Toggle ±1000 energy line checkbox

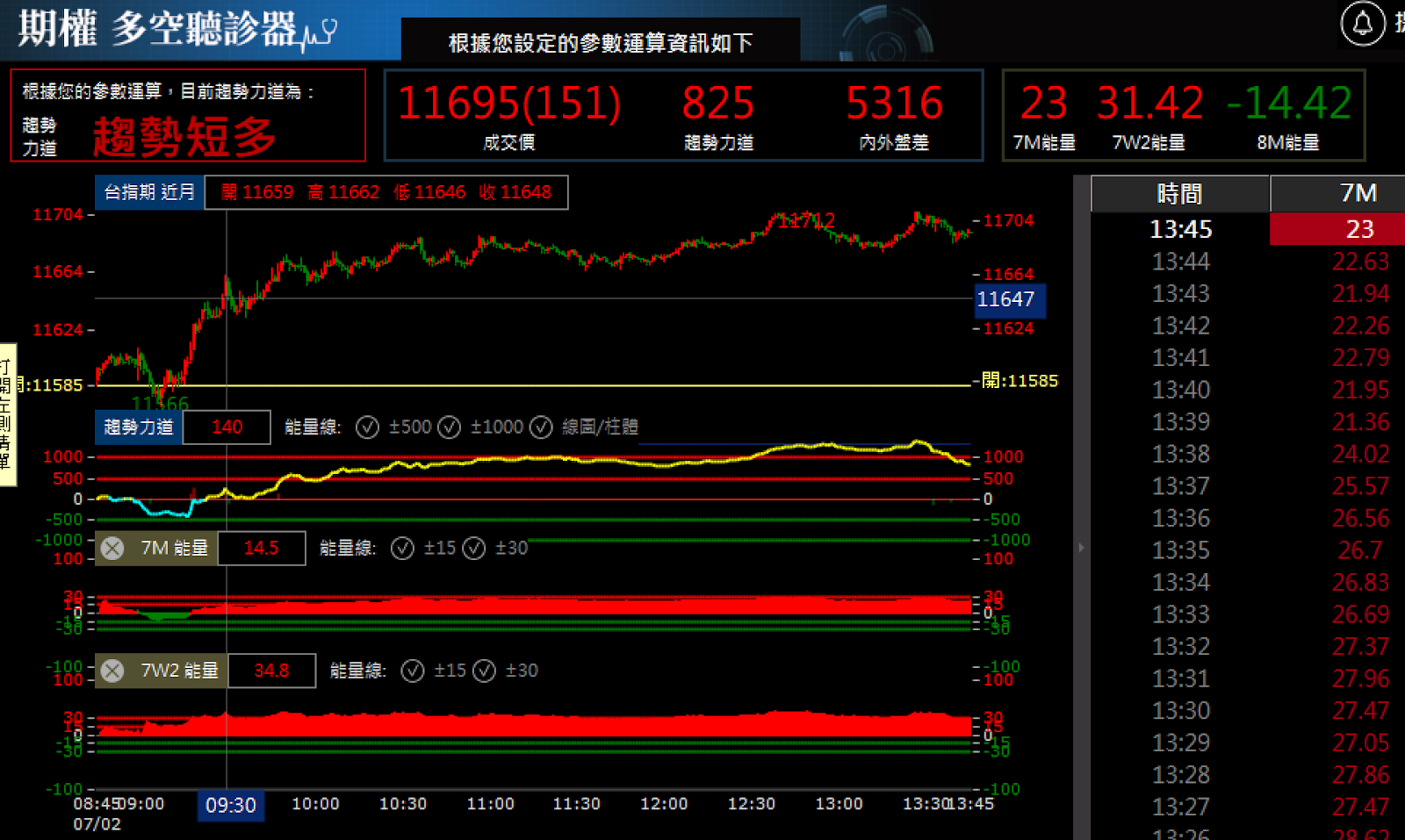[449, 427]
